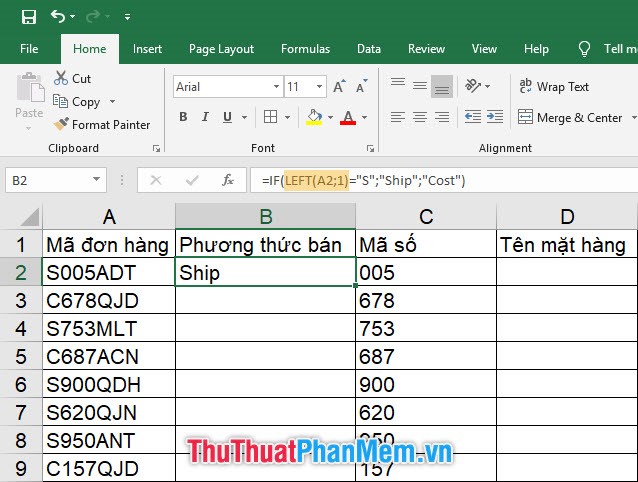Click the formula bar with the IF formula
The image size is (638, 482).
[444, 180]
